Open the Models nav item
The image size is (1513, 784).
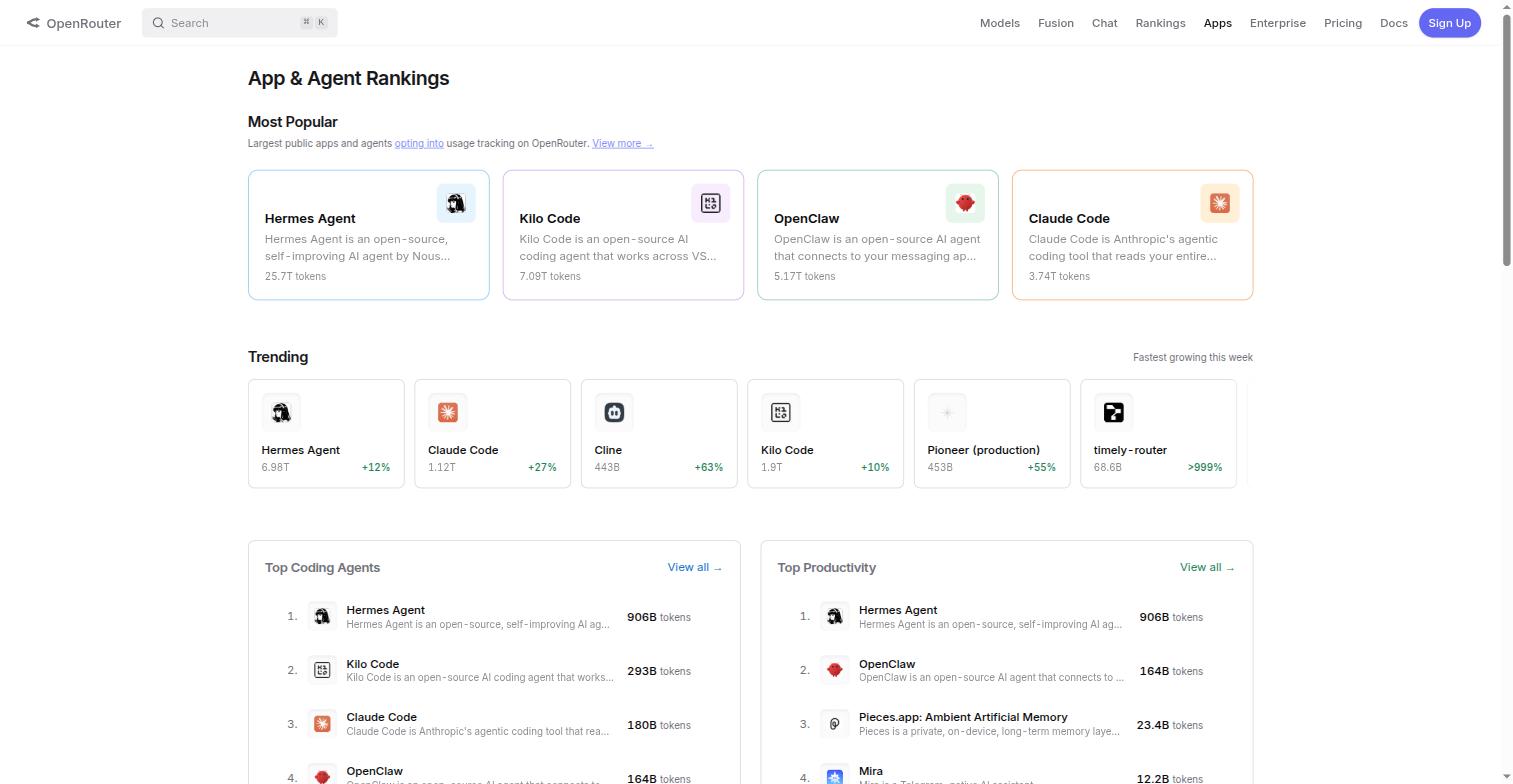click(1000, 23)
